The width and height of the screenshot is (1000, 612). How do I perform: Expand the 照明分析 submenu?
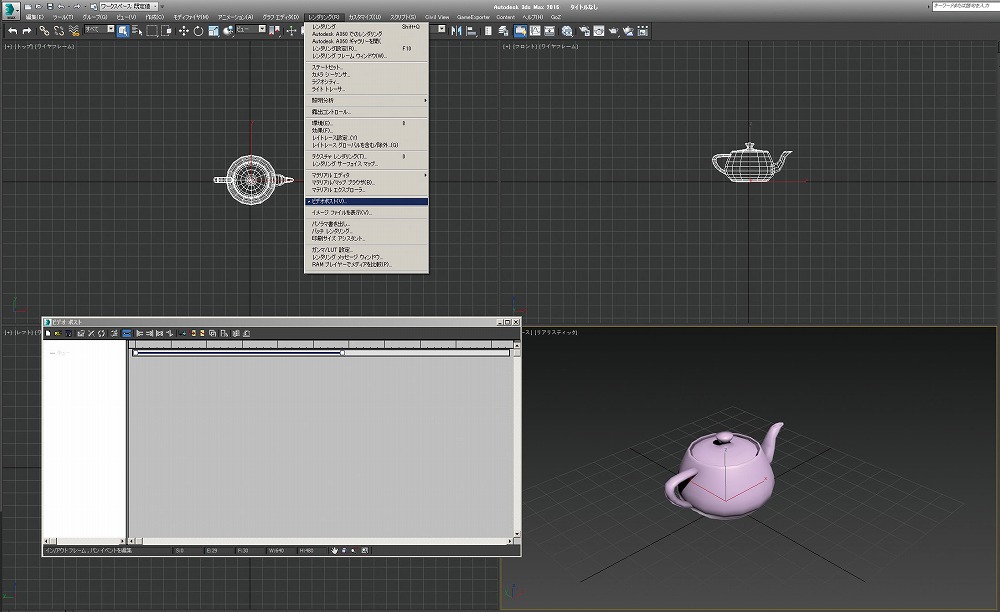367,100
